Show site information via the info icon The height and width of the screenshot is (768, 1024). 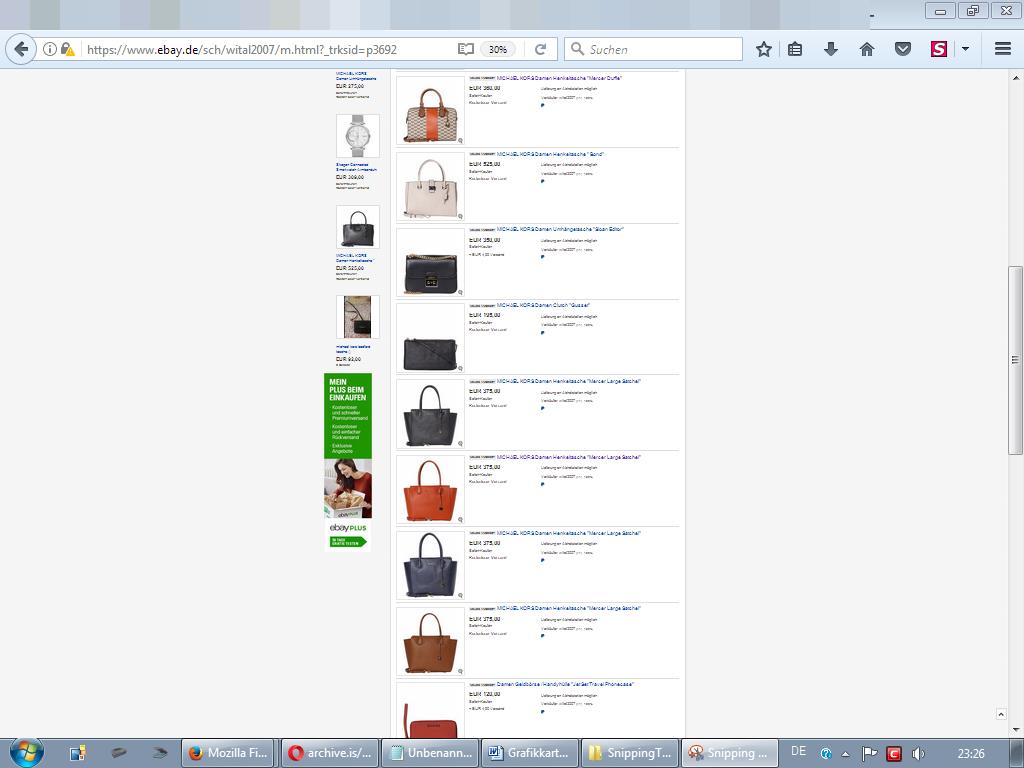(50, 49)
